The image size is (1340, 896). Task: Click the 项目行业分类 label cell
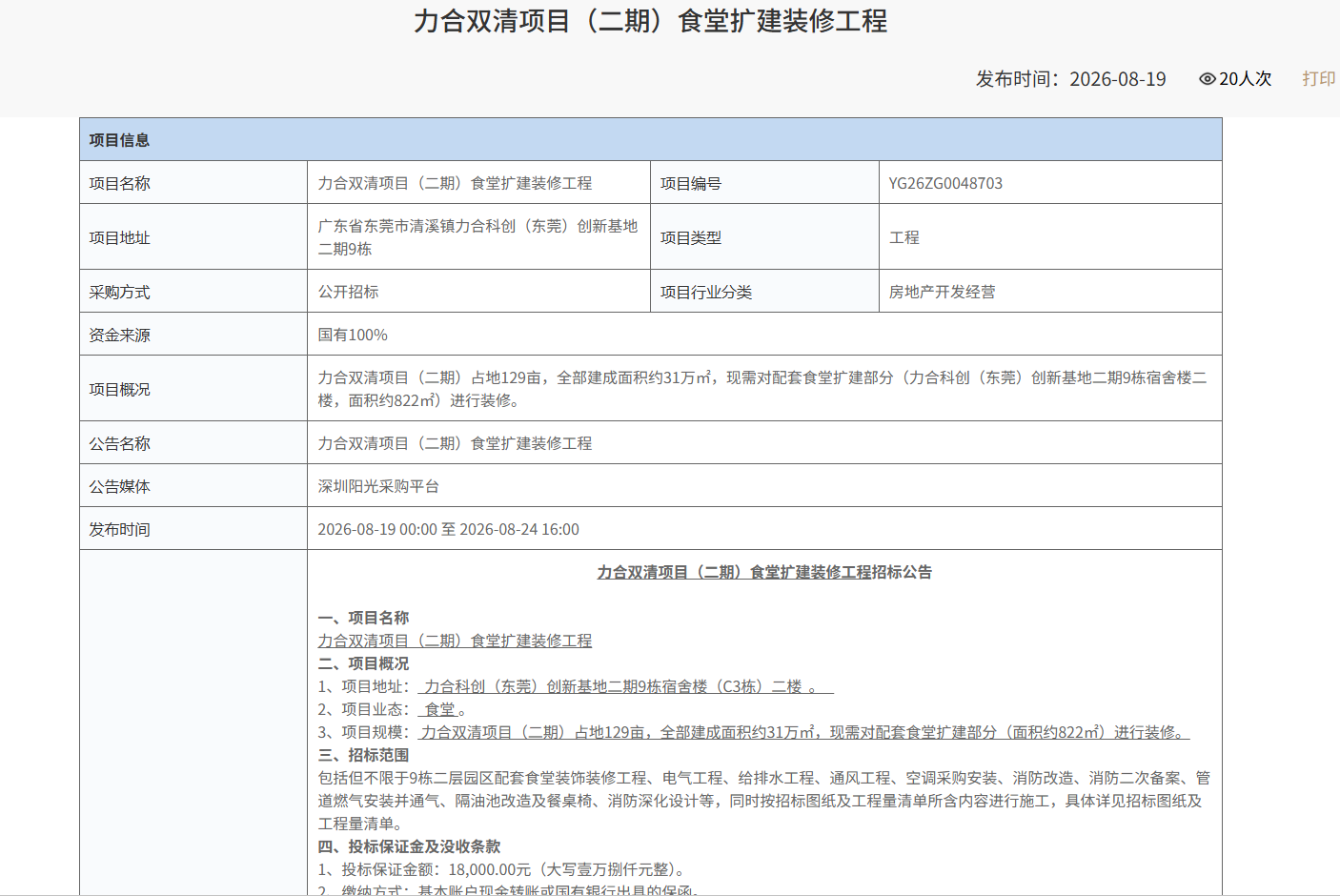point(764,291)
